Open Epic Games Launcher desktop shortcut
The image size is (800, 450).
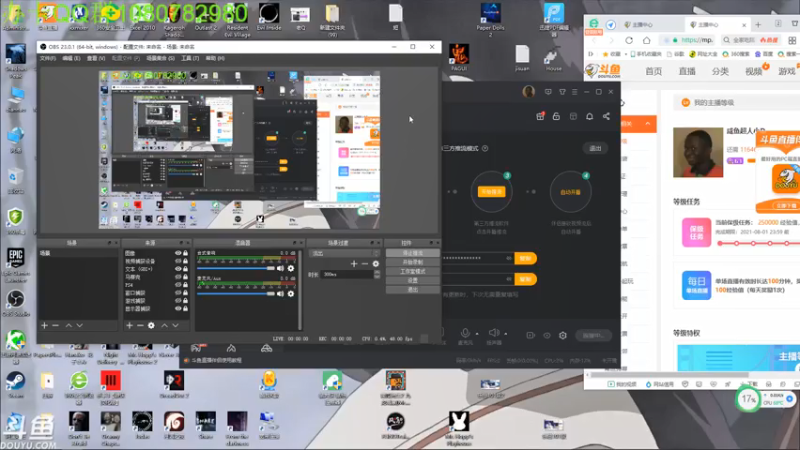pyautogui.click(x=16, y=265)
